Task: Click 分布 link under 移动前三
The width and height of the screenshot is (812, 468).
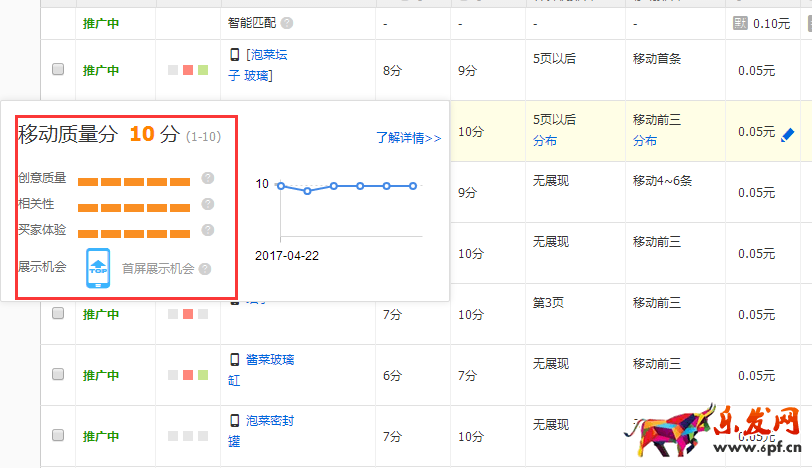Action: pyautogui.click(x=645, y=141)
